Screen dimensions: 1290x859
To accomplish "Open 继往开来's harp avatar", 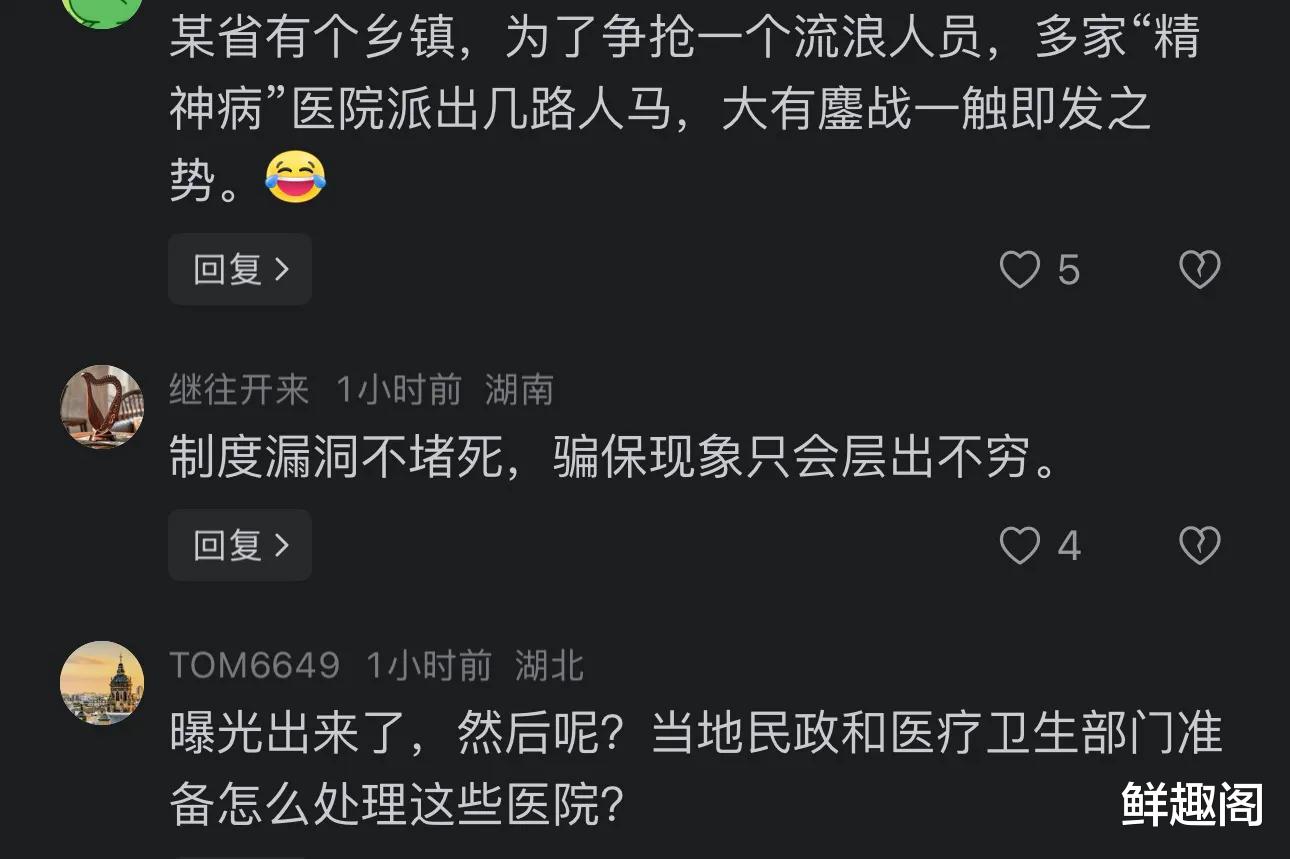I will click(x=102, y=406).
